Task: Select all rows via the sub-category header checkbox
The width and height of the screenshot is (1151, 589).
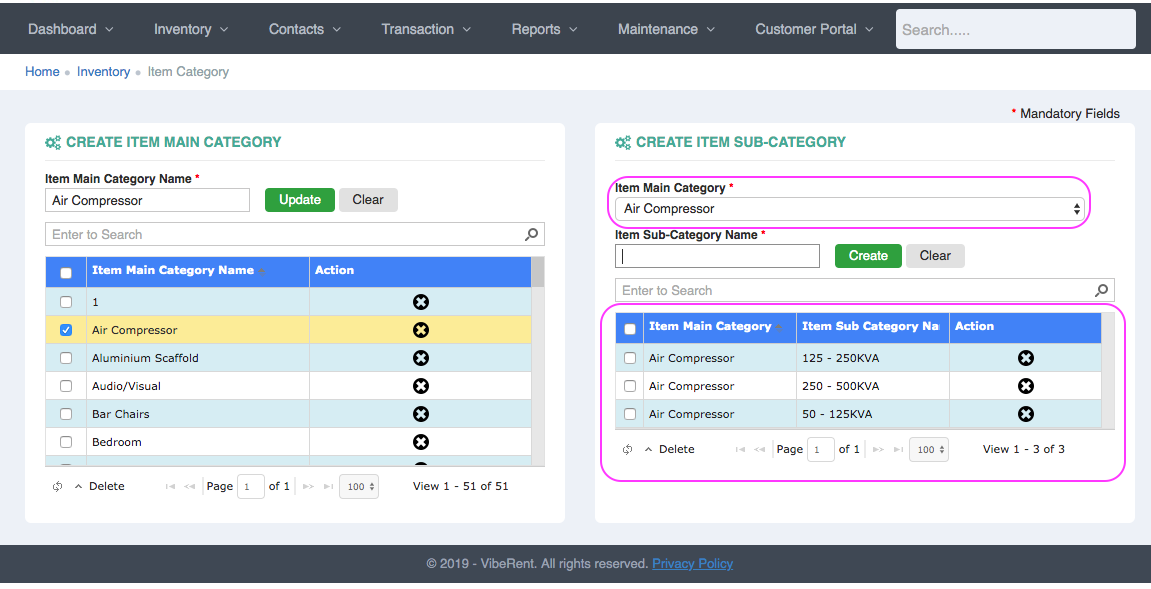Action: 629,327
